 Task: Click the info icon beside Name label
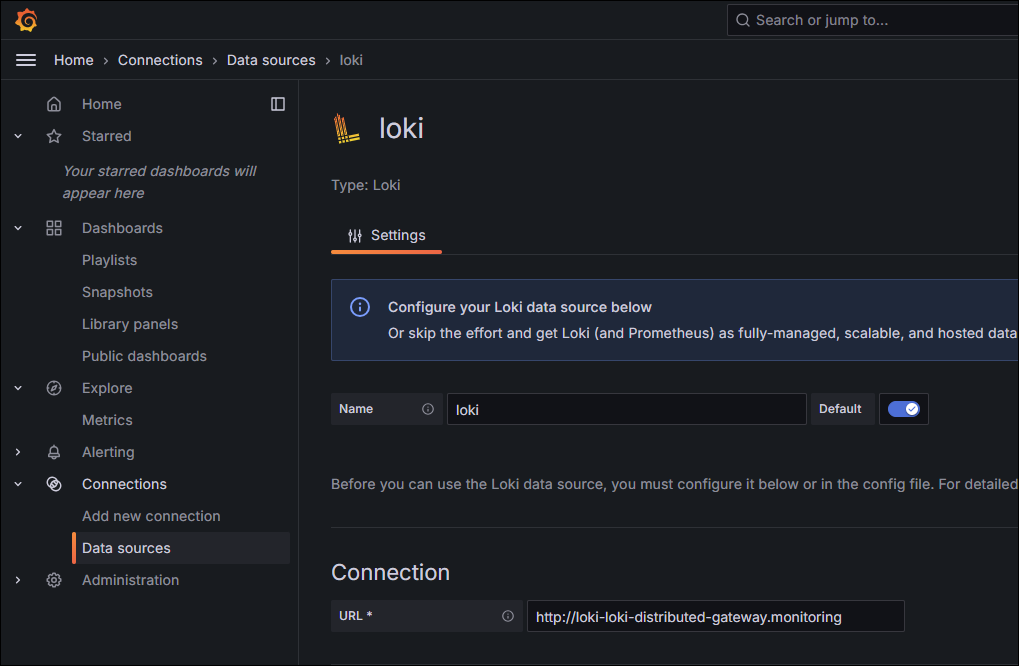point(428,409)
